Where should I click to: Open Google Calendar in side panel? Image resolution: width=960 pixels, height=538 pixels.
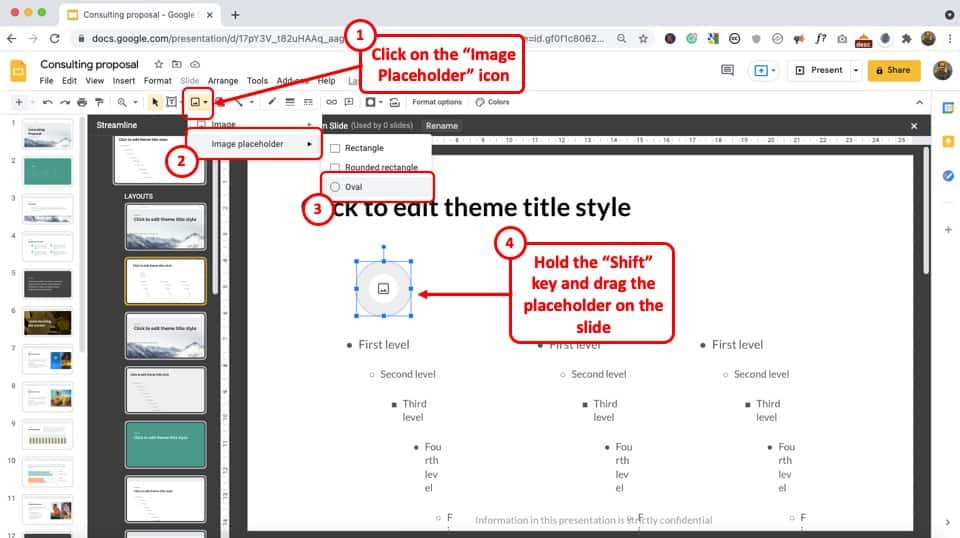pyautogui.click(x=948, y=108)
